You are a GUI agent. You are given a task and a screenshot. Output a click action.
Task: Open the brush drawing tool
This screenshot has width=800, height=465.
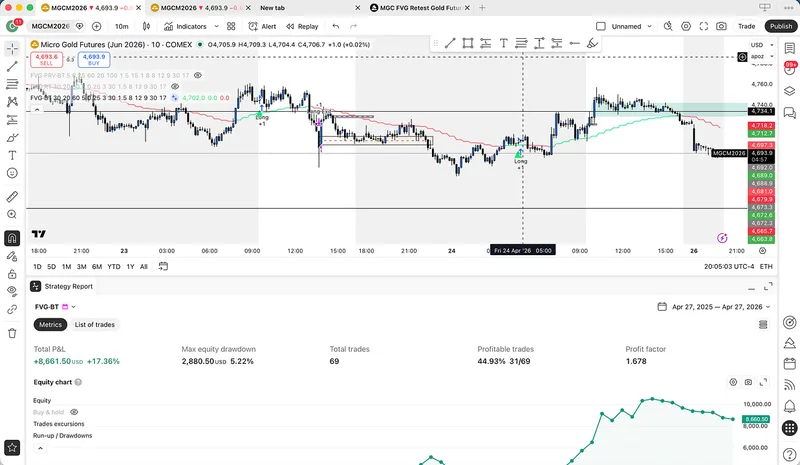12,138
